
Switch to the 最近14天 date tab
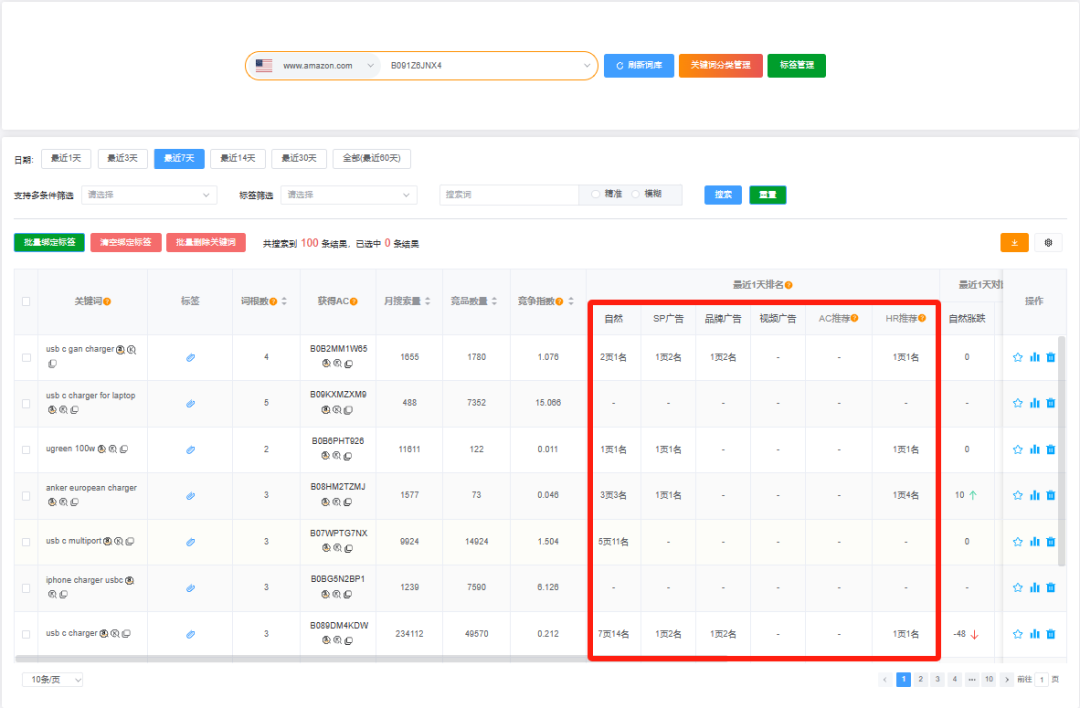[237, 159]
